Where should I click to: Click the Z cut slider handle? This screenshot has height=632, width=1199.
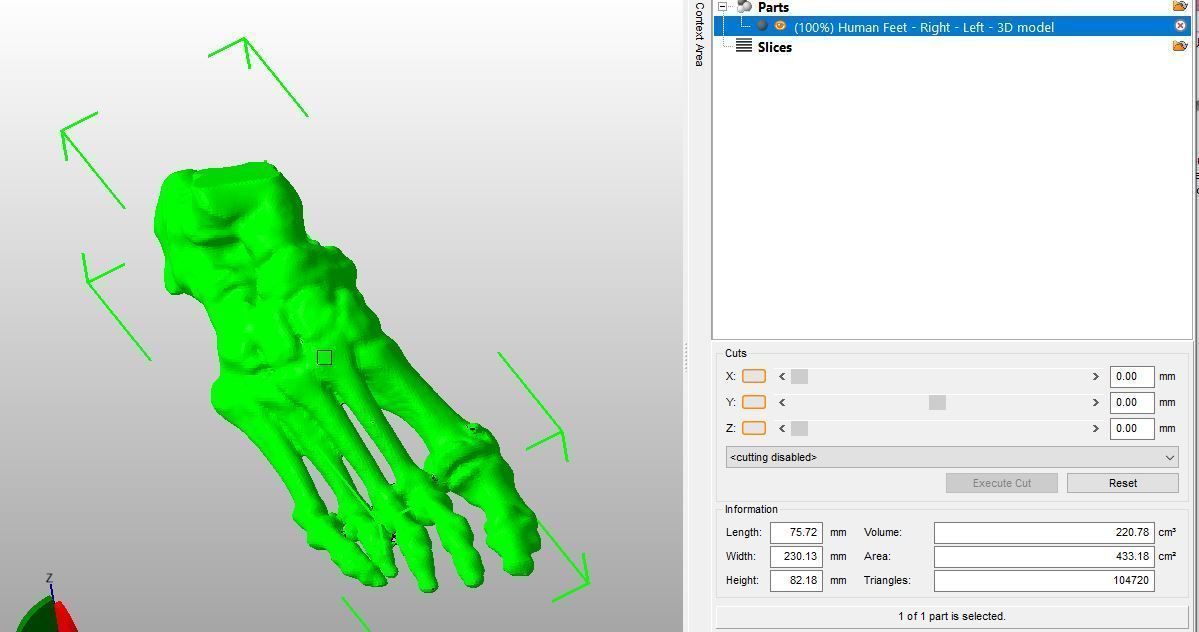coord(799,428)
